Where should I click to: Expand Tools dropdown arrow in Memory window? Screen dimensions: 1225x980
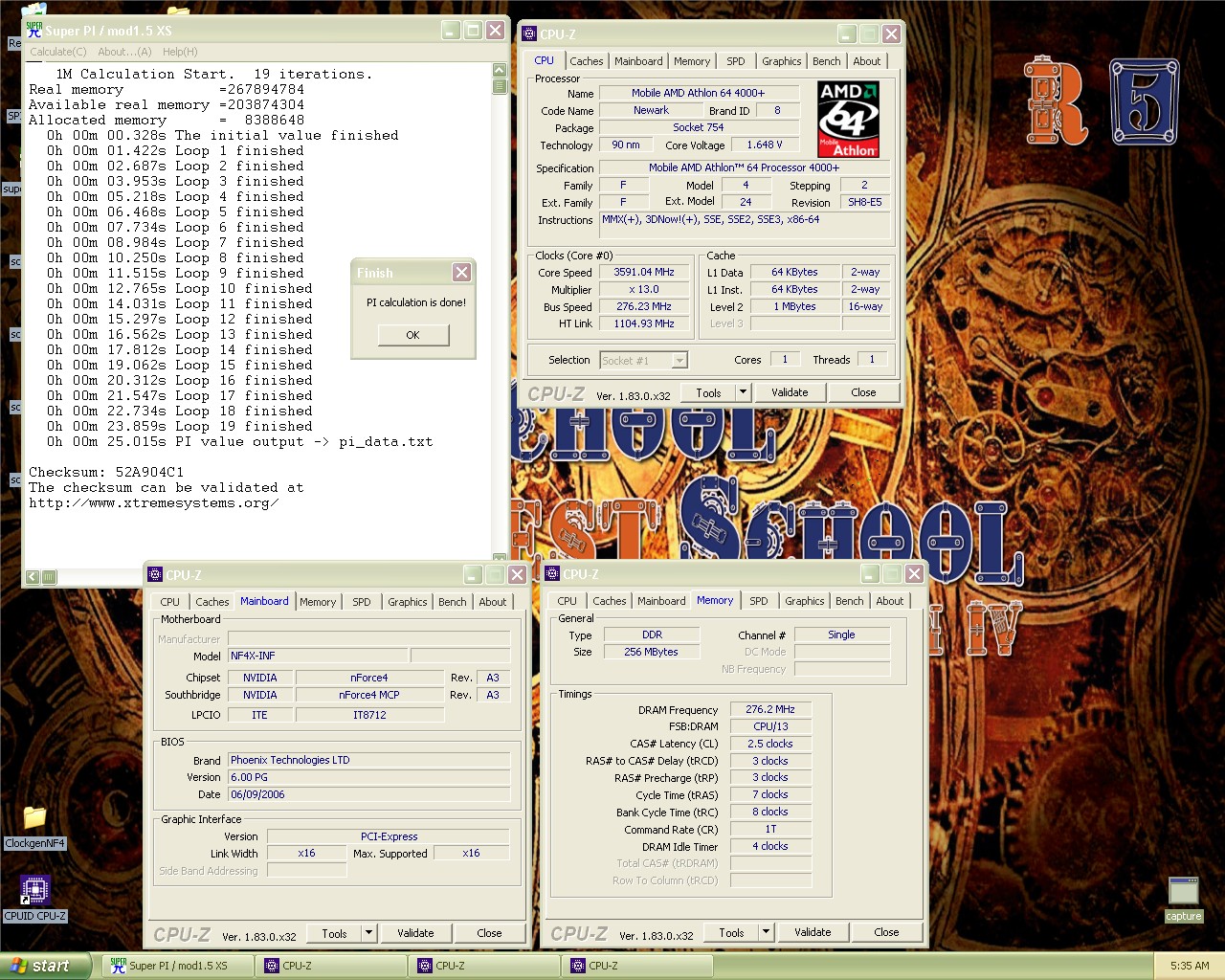(x=766, y=932)
